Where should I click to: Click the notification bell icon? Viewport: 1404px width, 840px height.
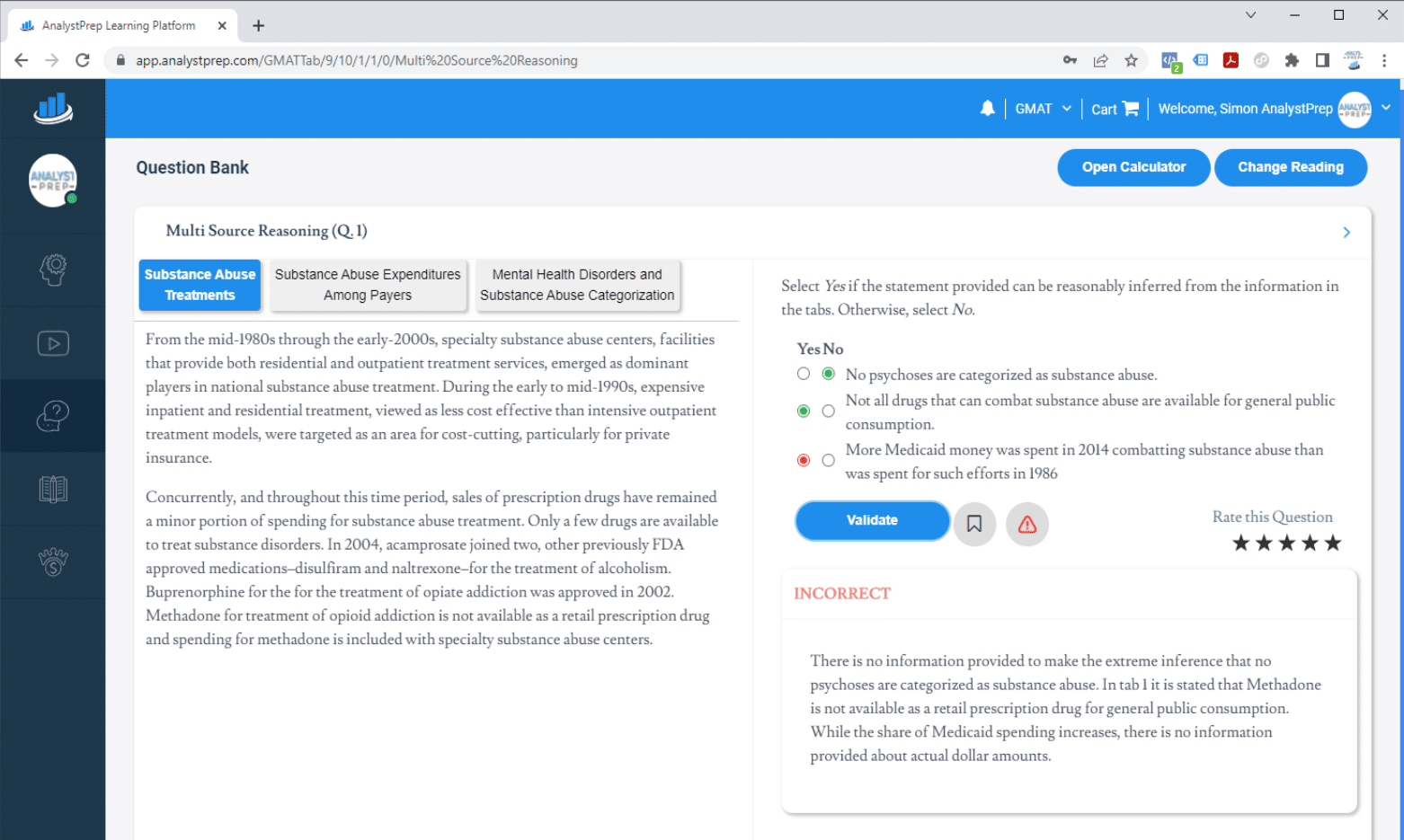click(987, 109)
